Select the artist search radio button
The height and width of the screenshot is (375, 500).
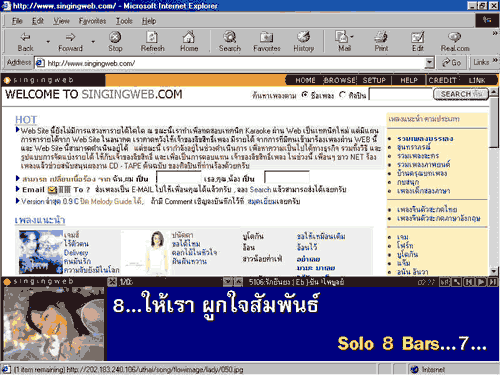pyautogui.click(x=342, y=95)
